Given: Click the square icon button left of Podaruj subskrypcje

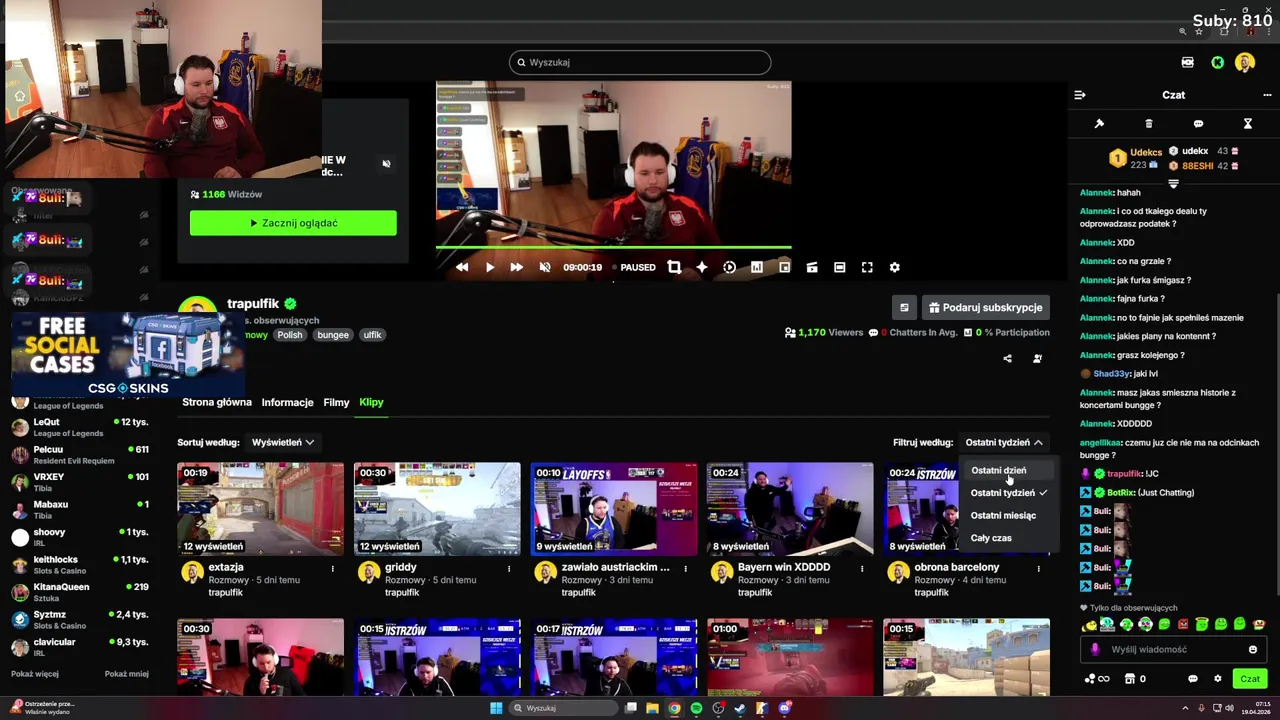Looking at the screenshot, I should (904, 307).
